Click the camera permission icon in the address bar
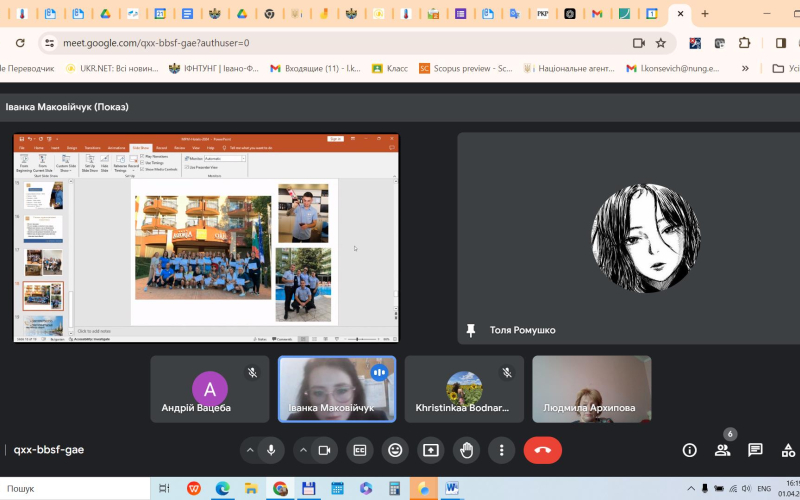Viewport: 800px width, 500px height. coord(639,43)
